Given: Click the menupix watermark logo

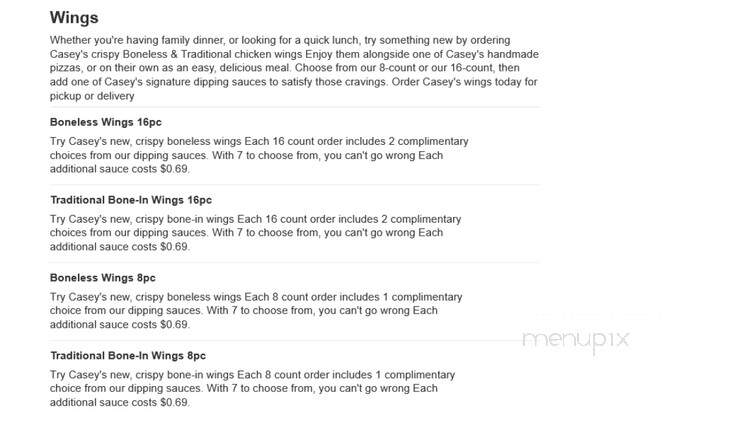Looking at the screenshot, I should point(576,339).
